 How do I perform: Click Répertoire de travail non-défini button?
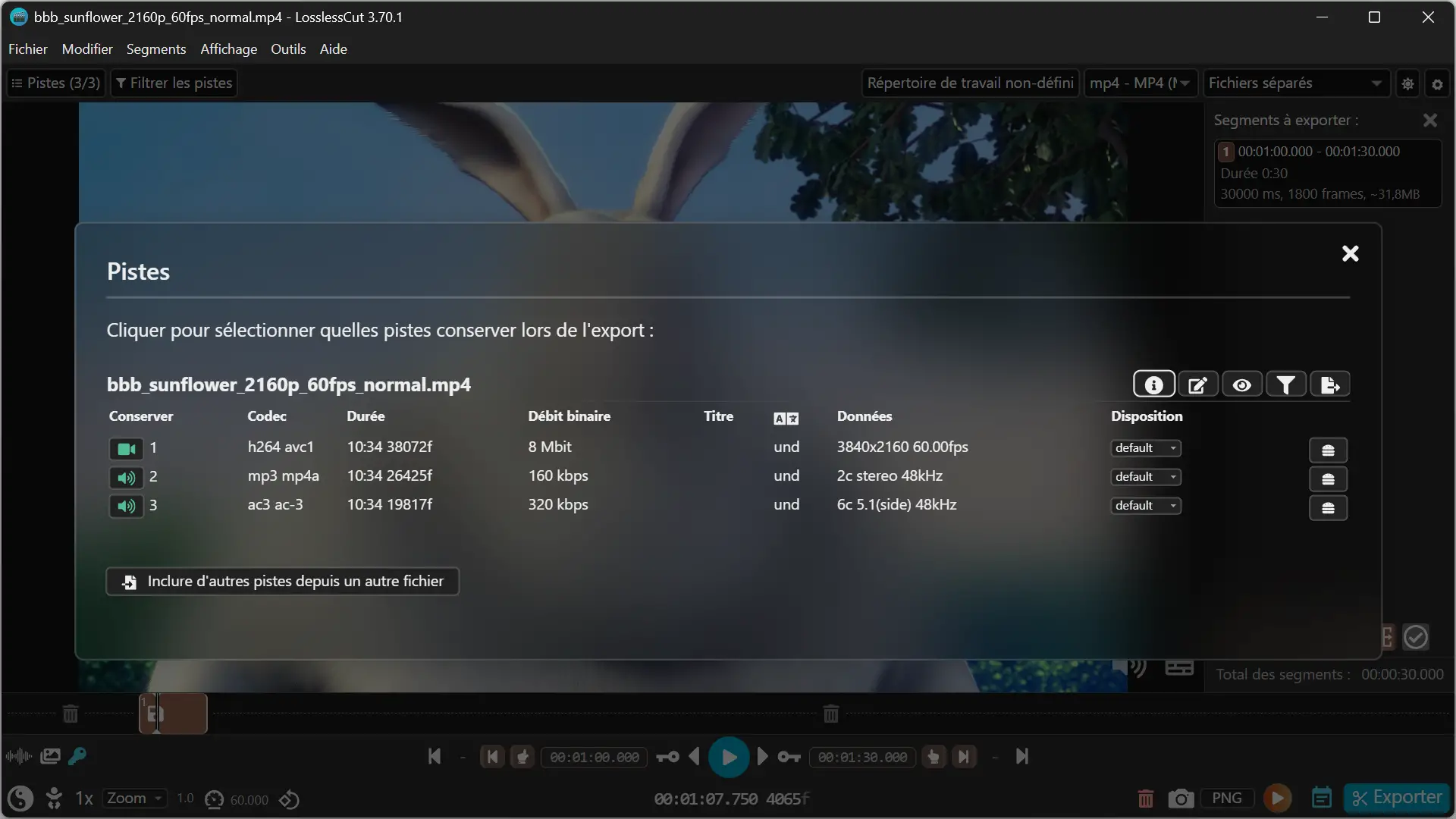click(970, 83)
